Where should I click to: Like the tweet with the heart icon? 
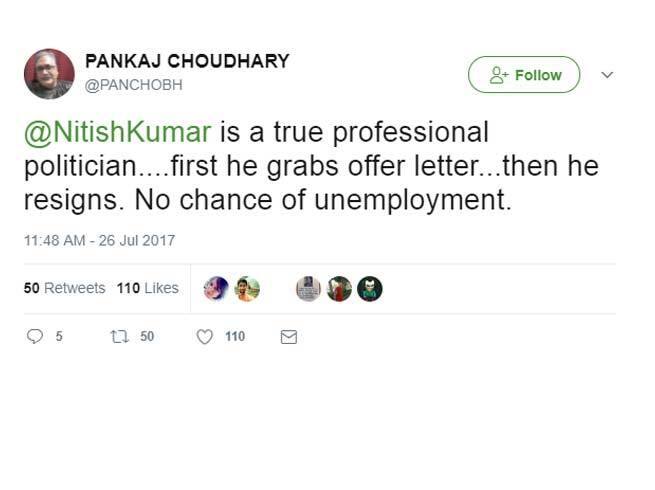click(x=205, y=337)
